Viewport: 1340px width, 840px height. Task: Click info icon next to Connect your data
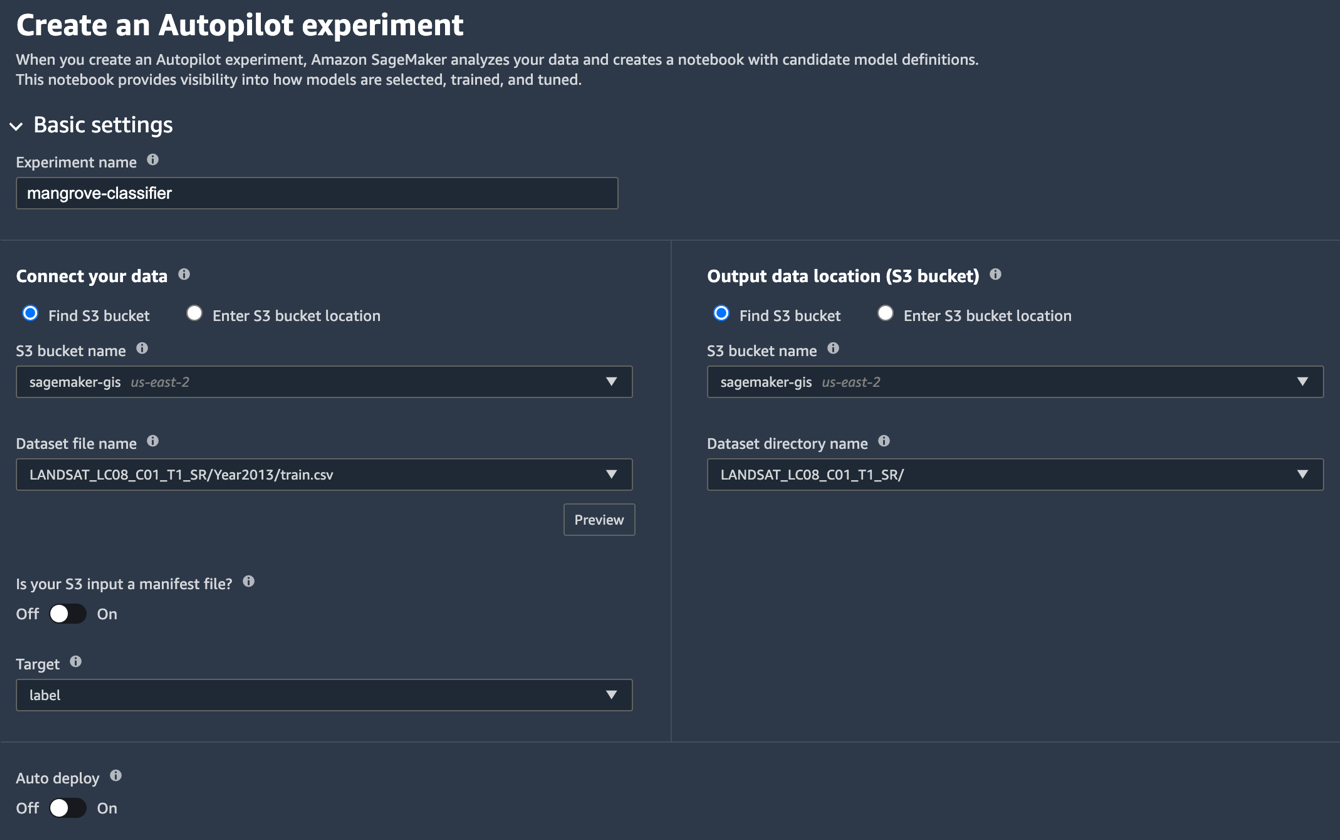tap(184, 274)
